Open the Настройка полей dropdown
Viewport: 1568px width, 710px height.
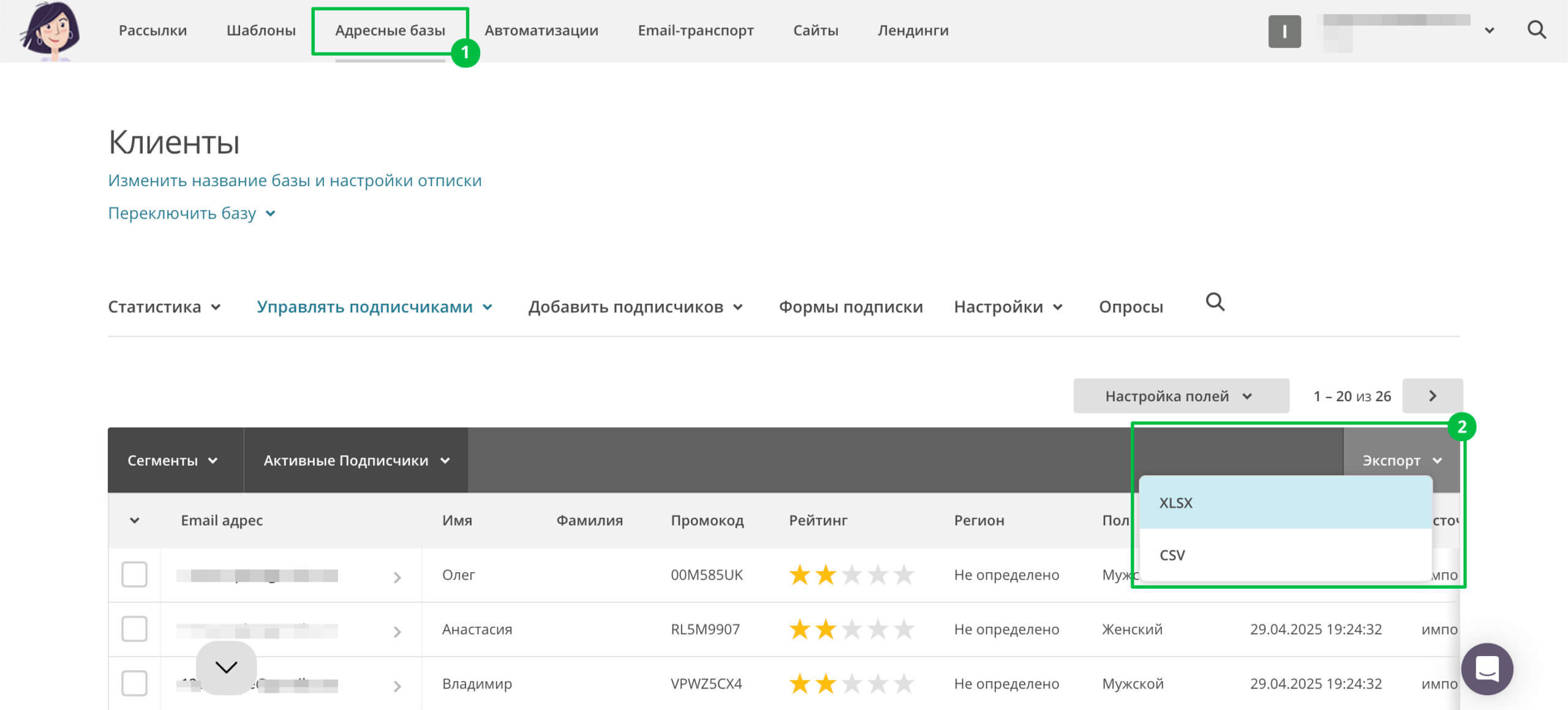click(x=1181, y=396)
